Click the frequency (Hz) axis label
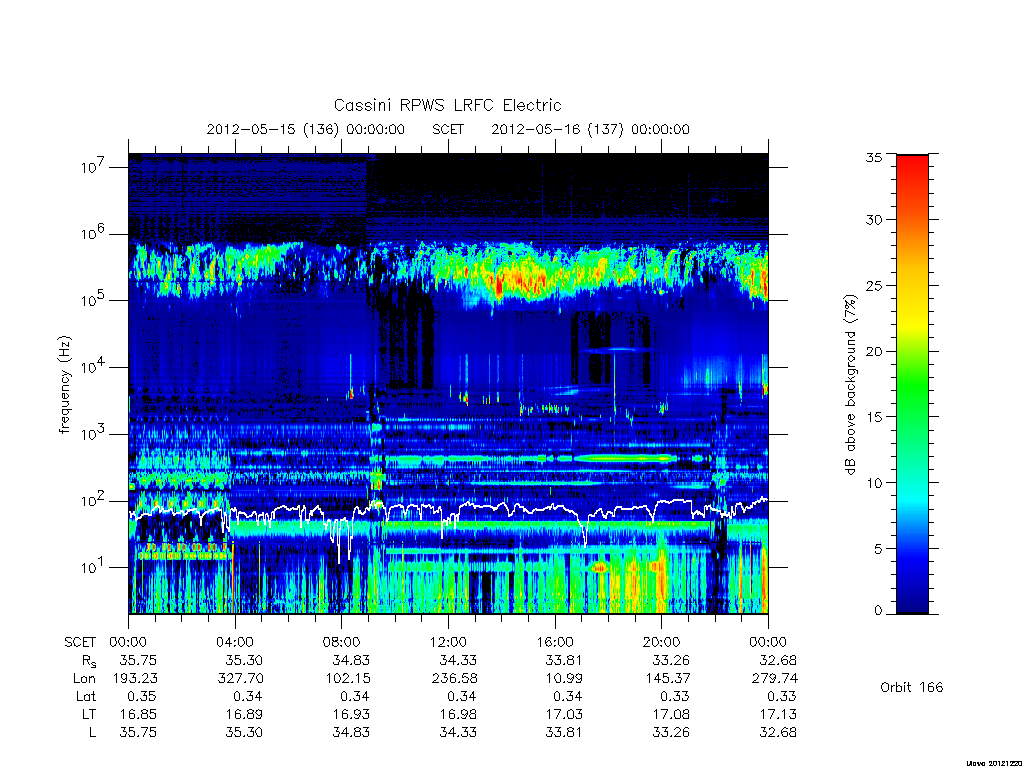This screenshot has height=768, width=1024. (x=63, y=385)
